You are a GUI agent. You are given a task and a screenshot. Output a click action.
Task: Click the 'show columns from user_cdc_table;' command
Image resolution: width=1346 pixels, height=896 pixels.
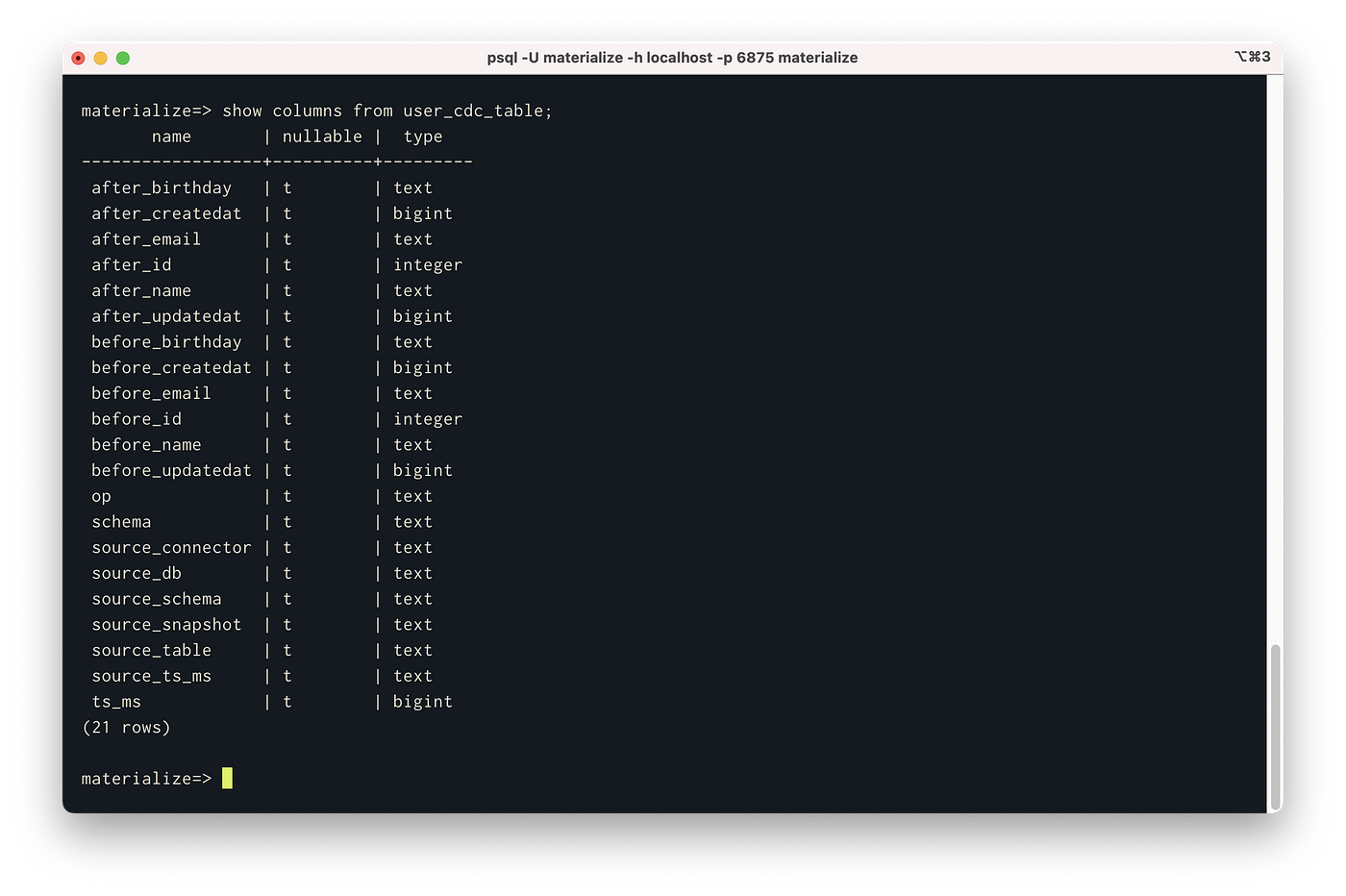[x=387, y=111]
